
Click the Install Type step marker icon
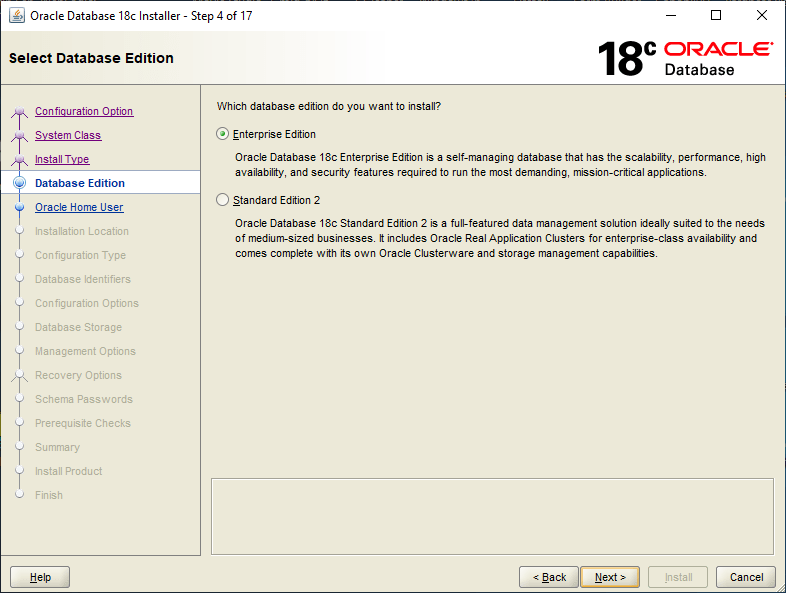pos(20,159)
